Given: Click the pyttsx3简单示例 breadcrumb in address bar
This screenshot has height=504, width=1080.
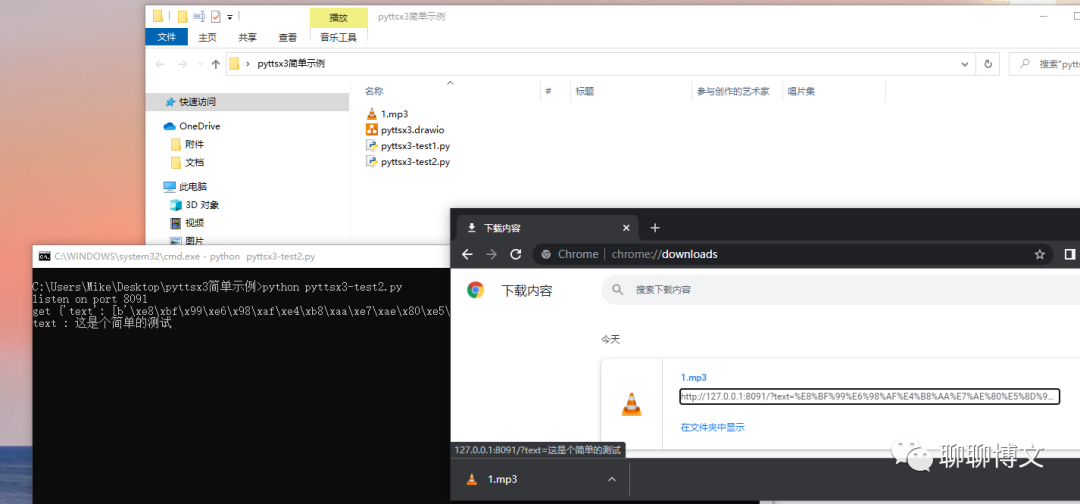Looking at the screenshot, I should [x=291, y=64].
